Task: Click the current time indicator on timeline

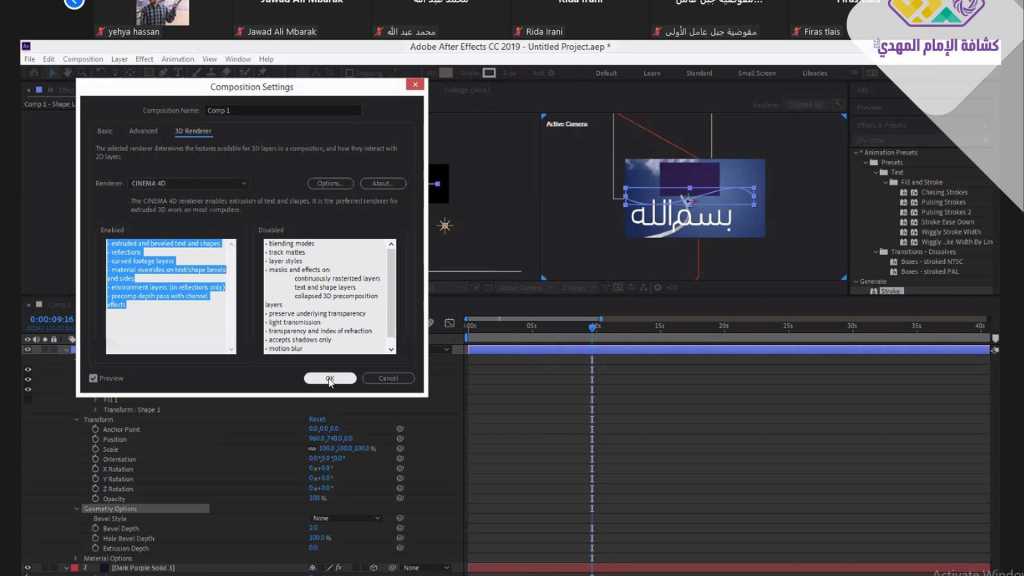Action: point(593,327)
